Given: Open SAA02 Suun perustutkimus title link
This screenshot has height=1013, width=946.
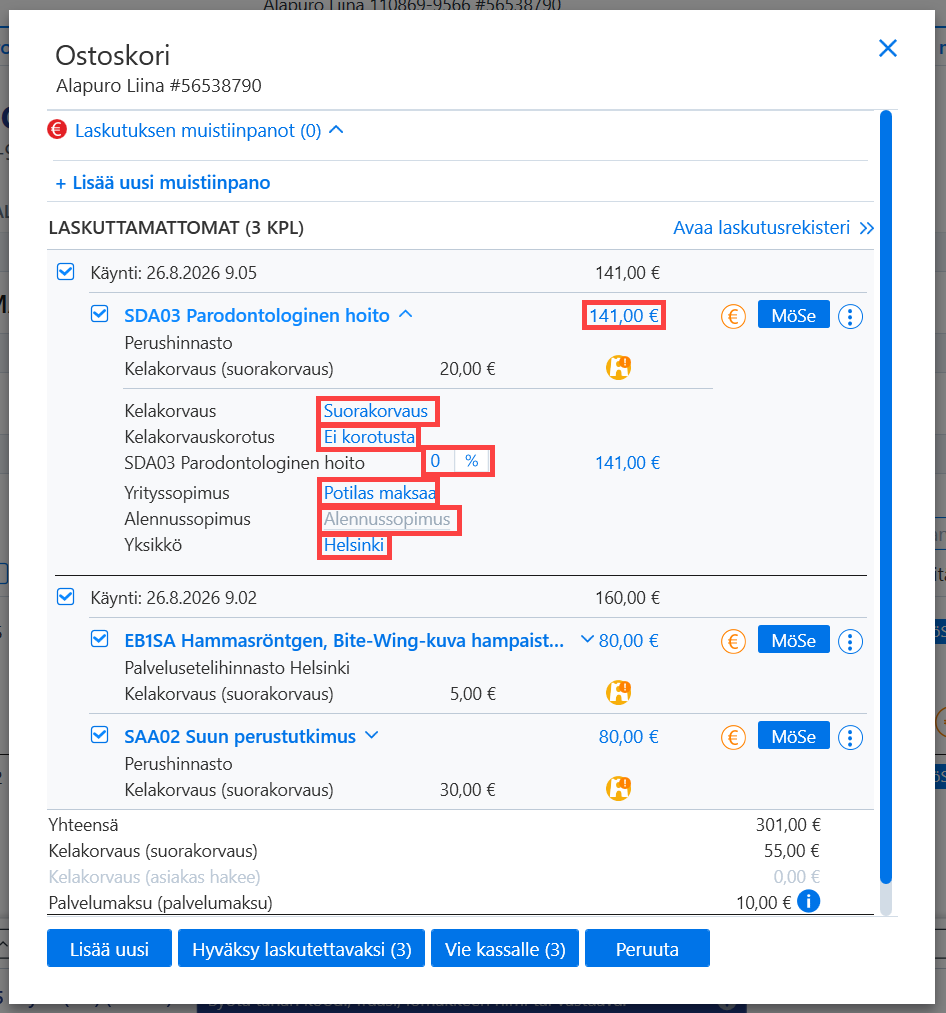Looking at the screenshot, I should (240, 737).
